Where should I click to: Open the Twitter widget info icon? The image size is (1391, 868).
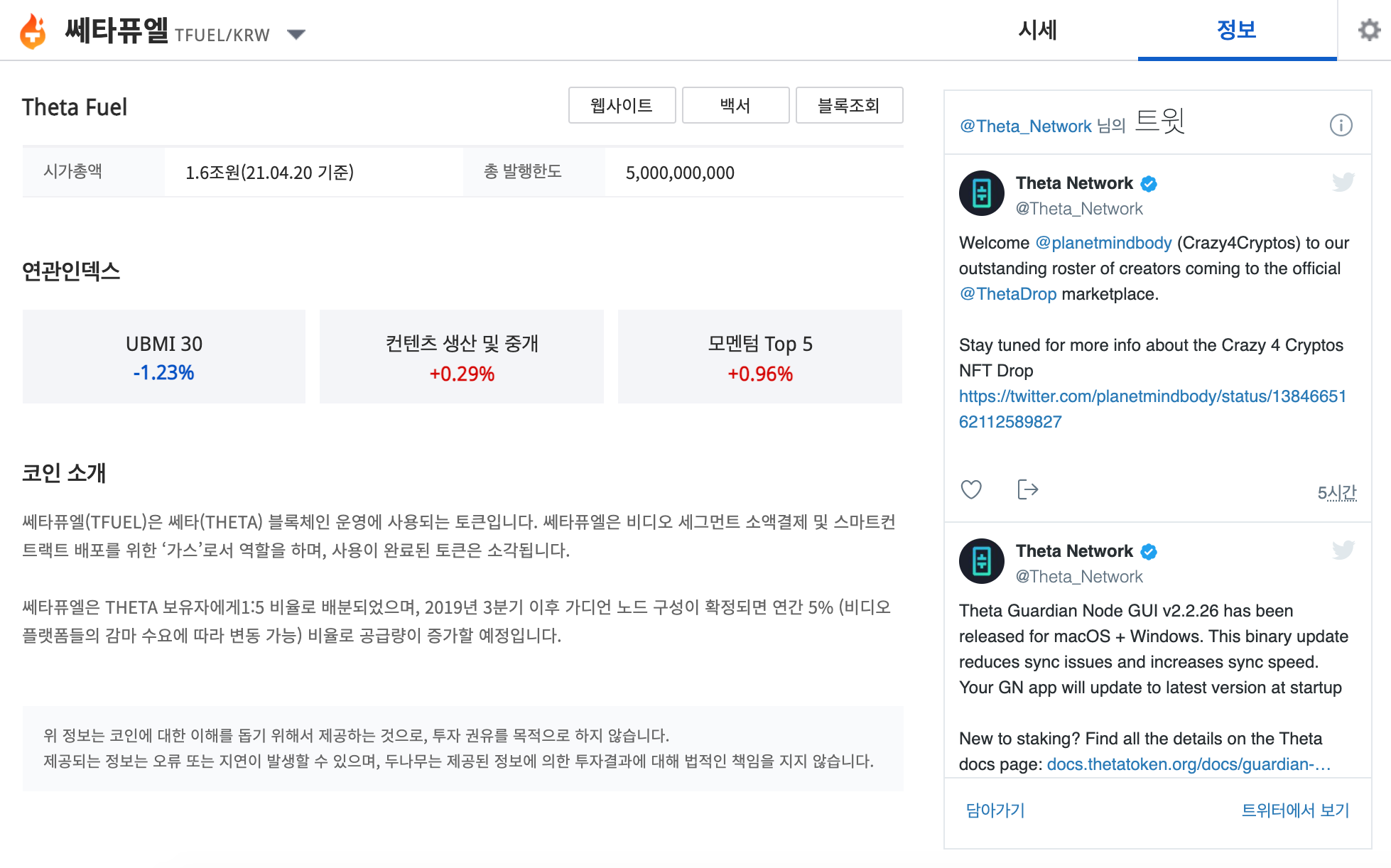coord(1341,125)
